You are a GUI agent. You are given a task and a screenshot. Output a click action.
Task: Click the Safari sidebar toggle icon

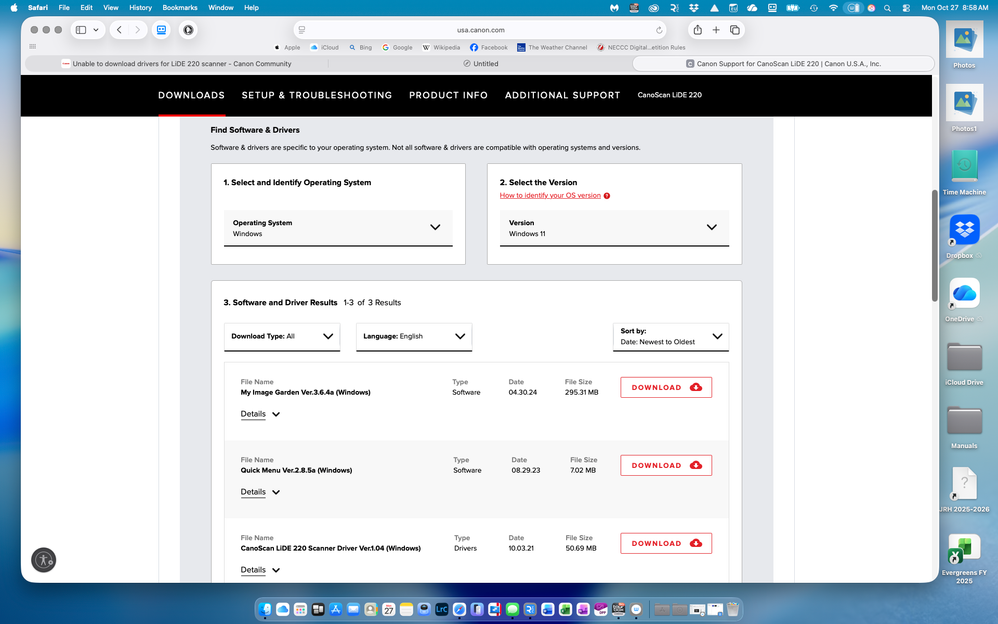click(82, 30)
